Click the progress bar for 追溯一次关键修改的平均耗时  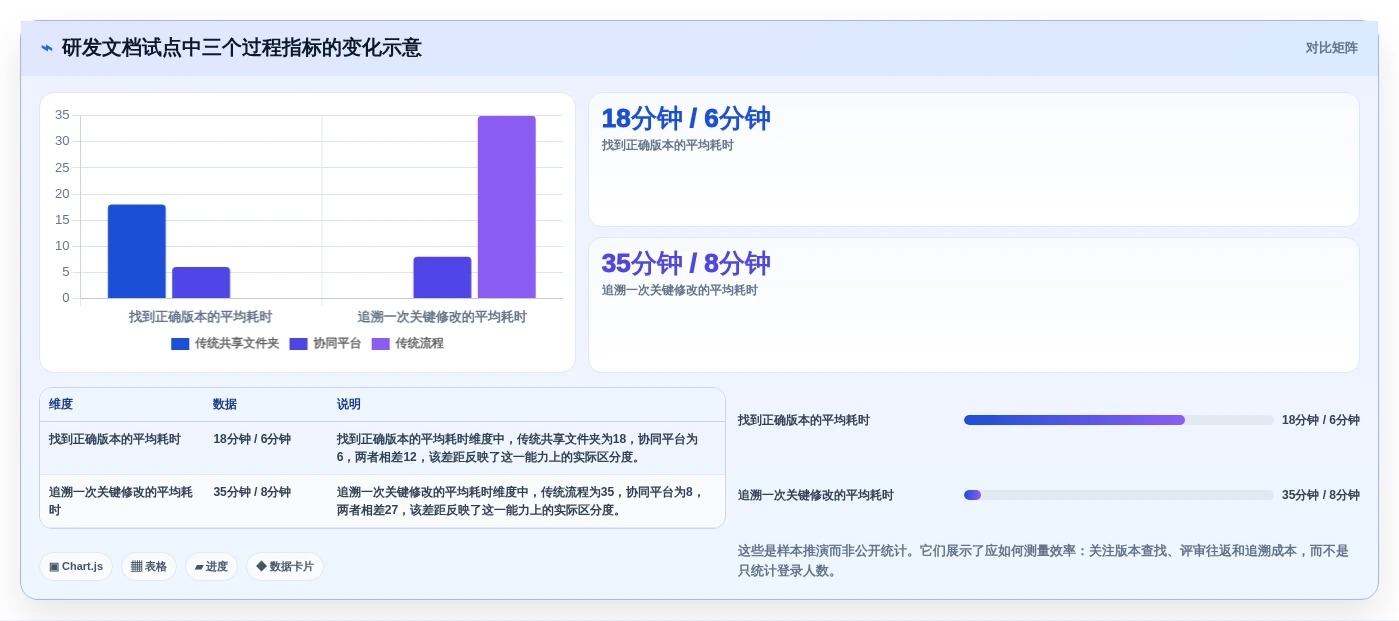(x=1118, y=495)
